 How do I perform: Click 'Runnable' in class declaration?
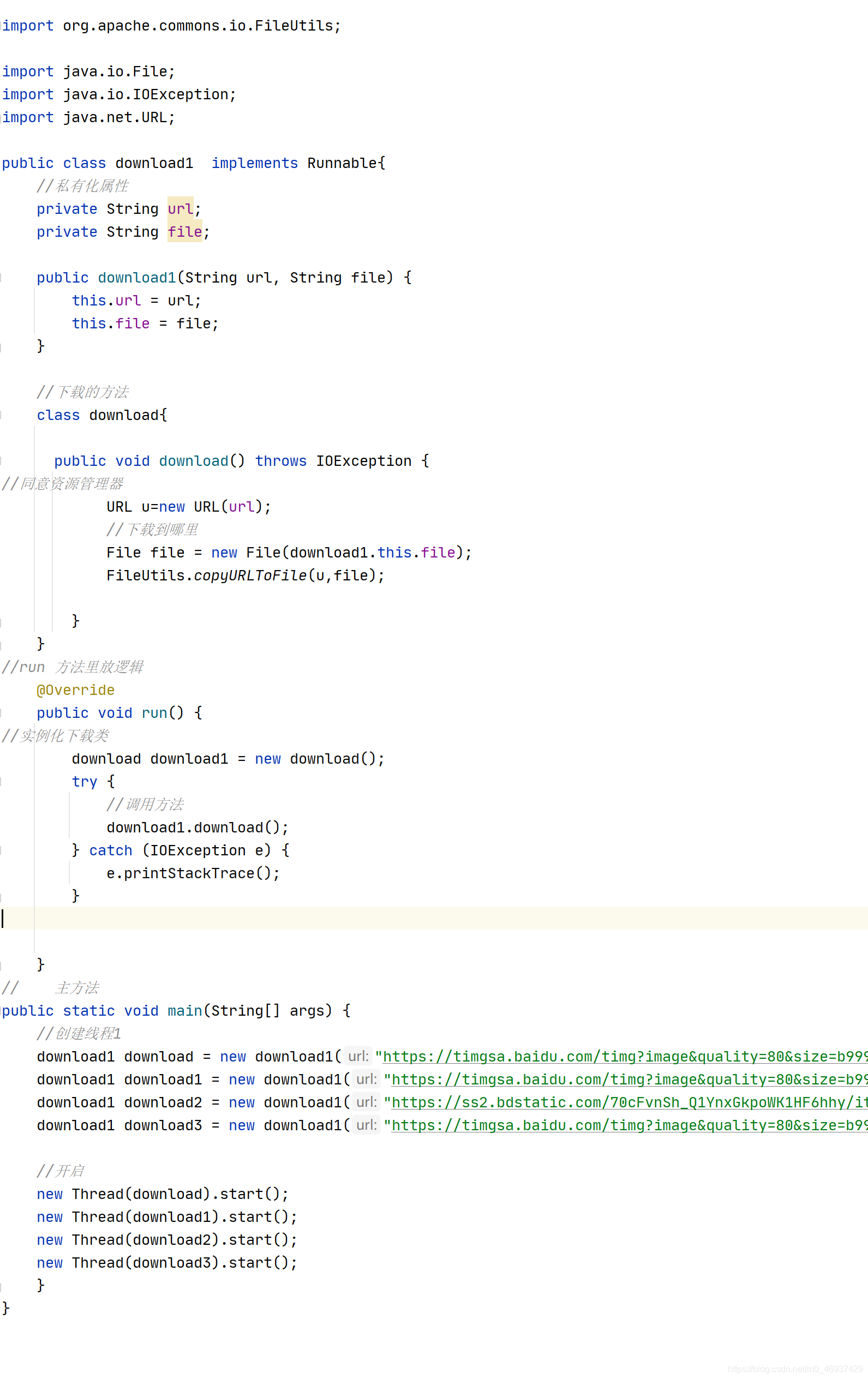coord(343,163)
